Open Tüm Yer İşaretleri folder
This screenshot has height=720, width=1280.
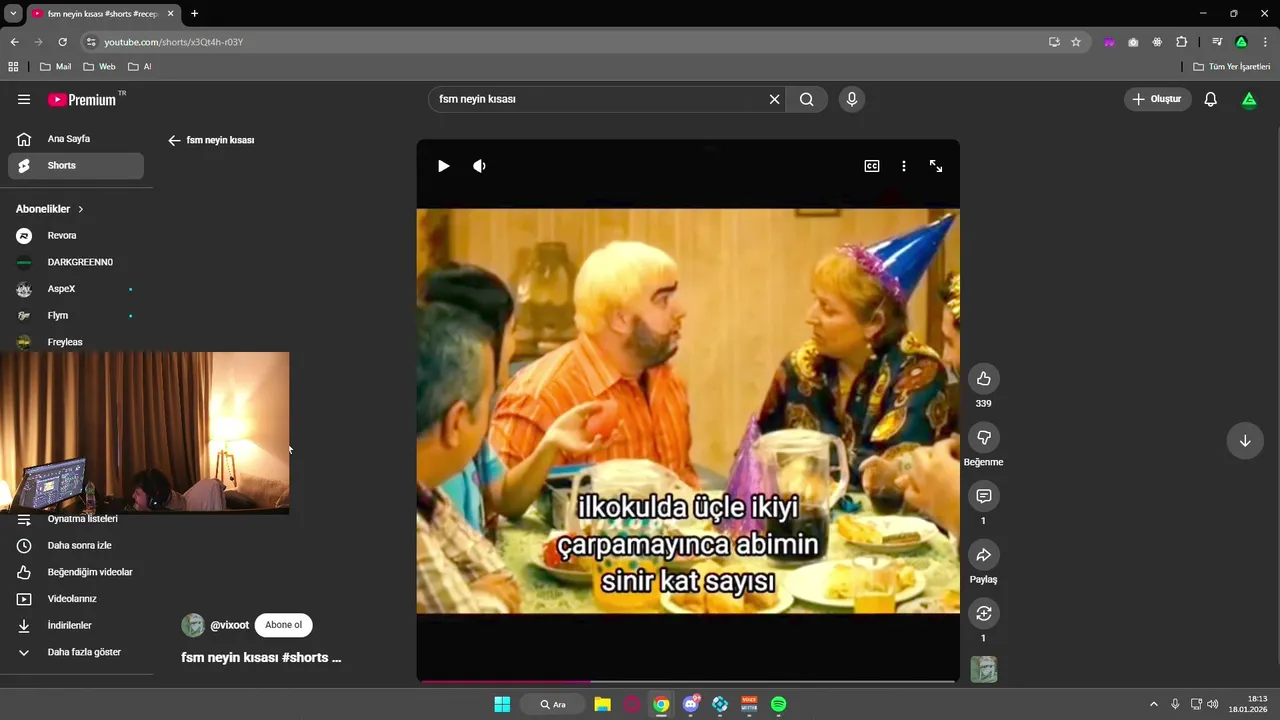pos(1232,67)
